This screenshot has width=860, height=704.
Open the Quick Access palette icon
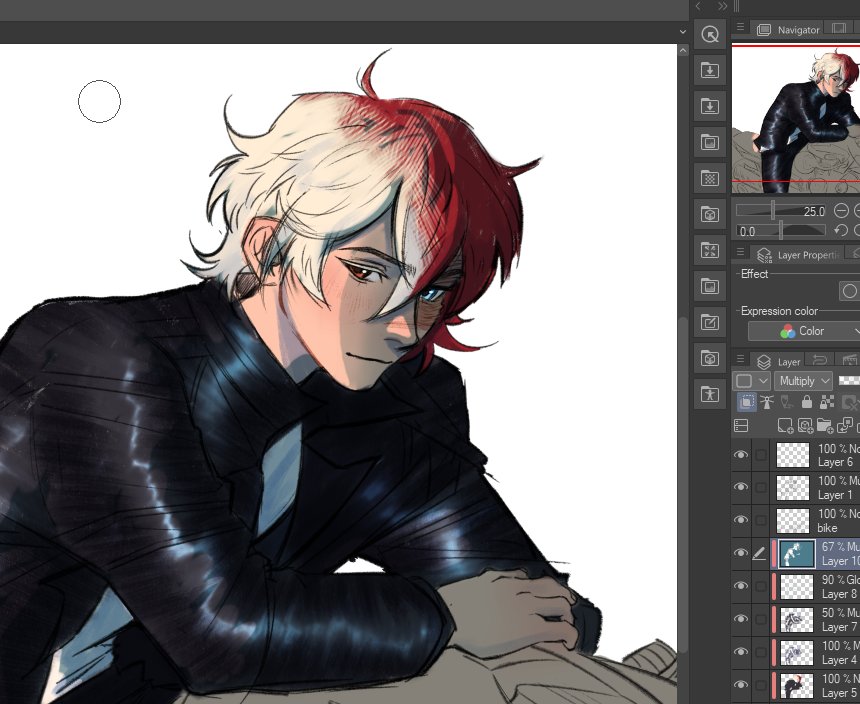click(710, 35)
